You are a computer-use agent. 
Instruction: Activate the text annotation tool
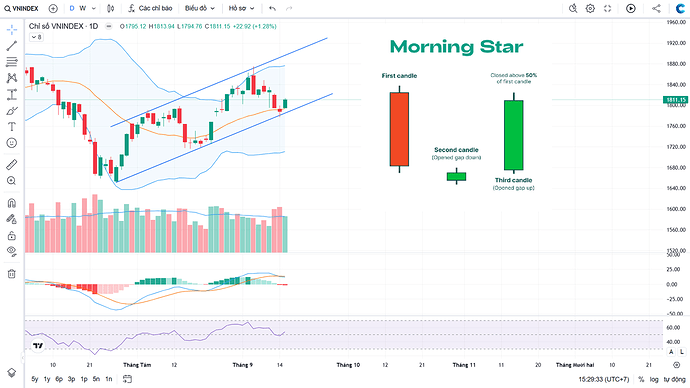pos(12,127)
